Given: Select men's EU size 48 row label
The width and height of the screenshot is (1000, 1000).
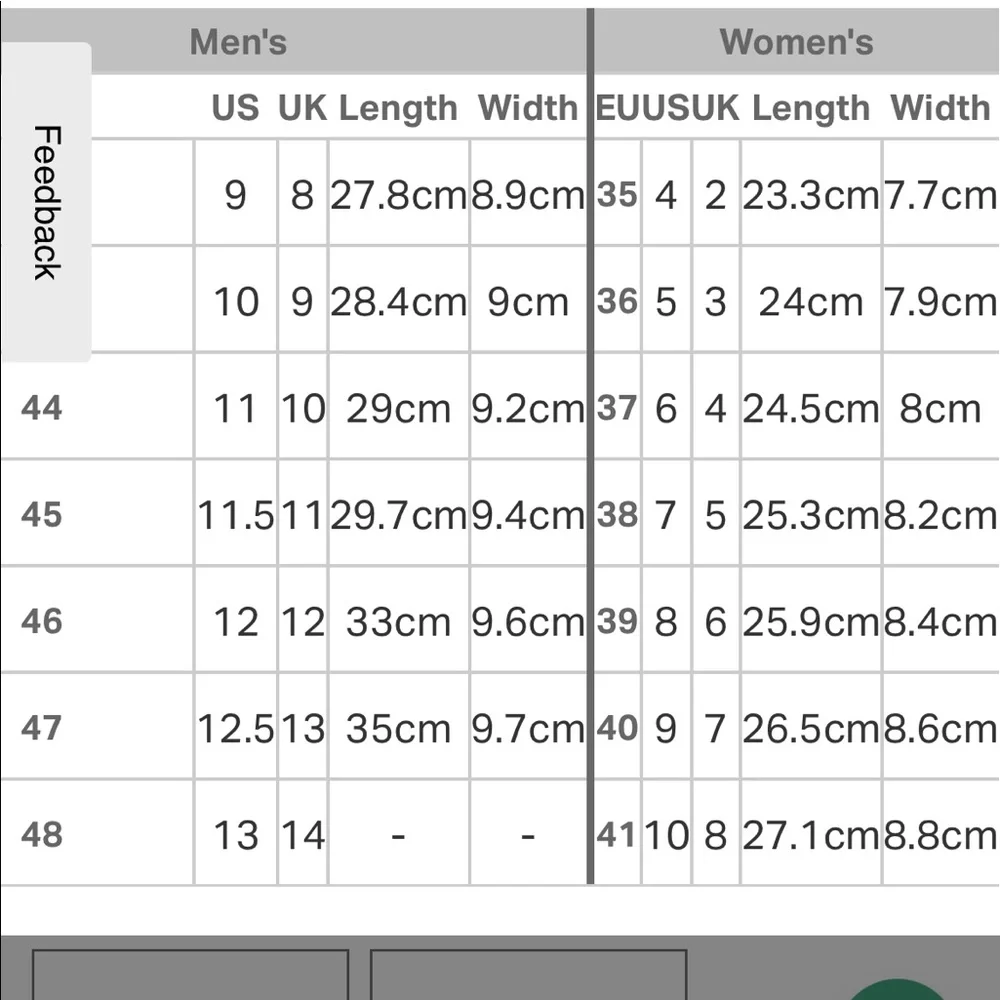Looking at the screenshot, I should [x=41, y=834].
